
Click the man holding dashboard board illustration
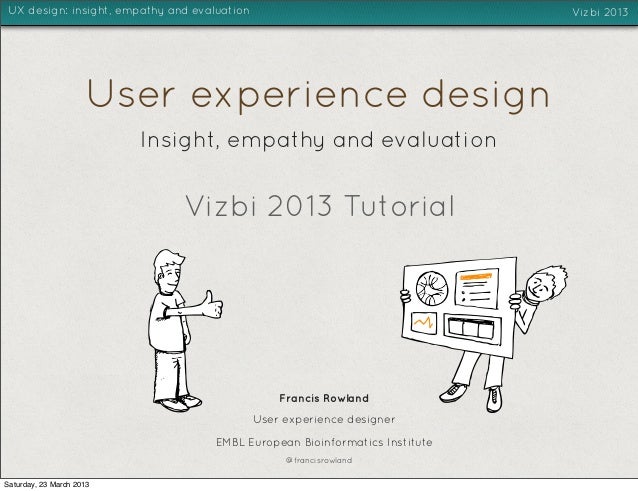pyautogui.click(x=484, y=334)
